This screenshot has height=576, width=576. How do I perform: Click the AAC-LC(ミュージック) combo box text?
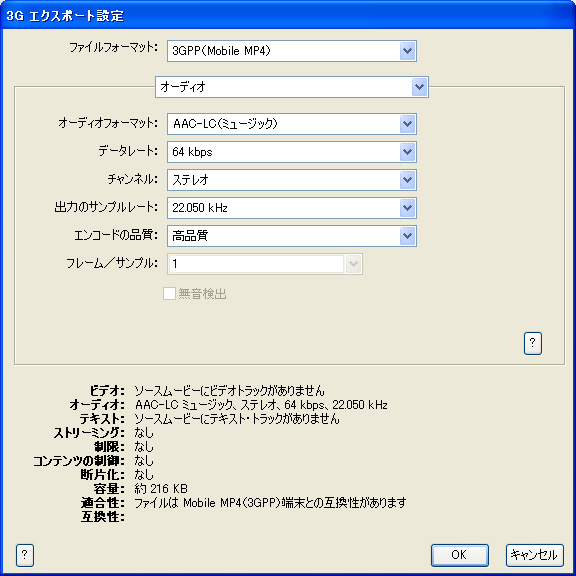pos(225,124)
